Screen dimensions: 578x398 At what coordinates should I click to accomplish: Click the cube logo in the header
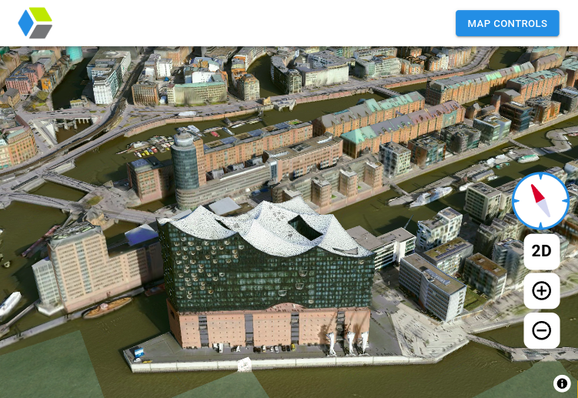tap(35, 23)
